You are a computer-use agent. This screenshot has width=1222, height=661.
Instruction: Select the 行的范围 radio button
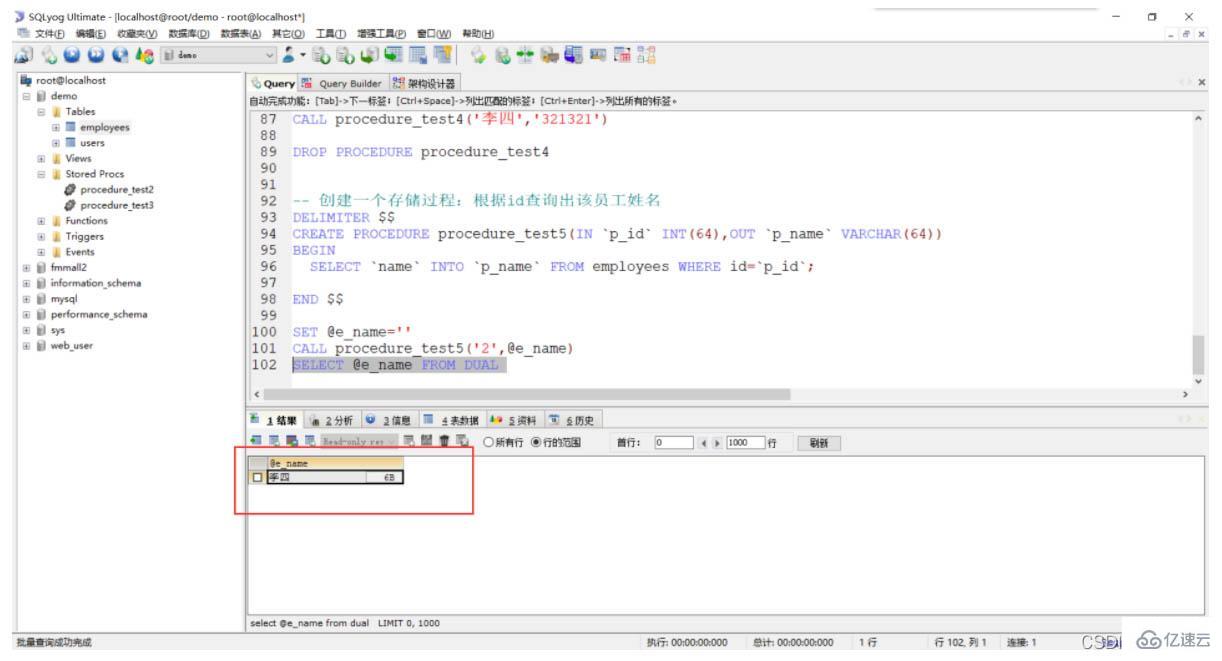537,443
